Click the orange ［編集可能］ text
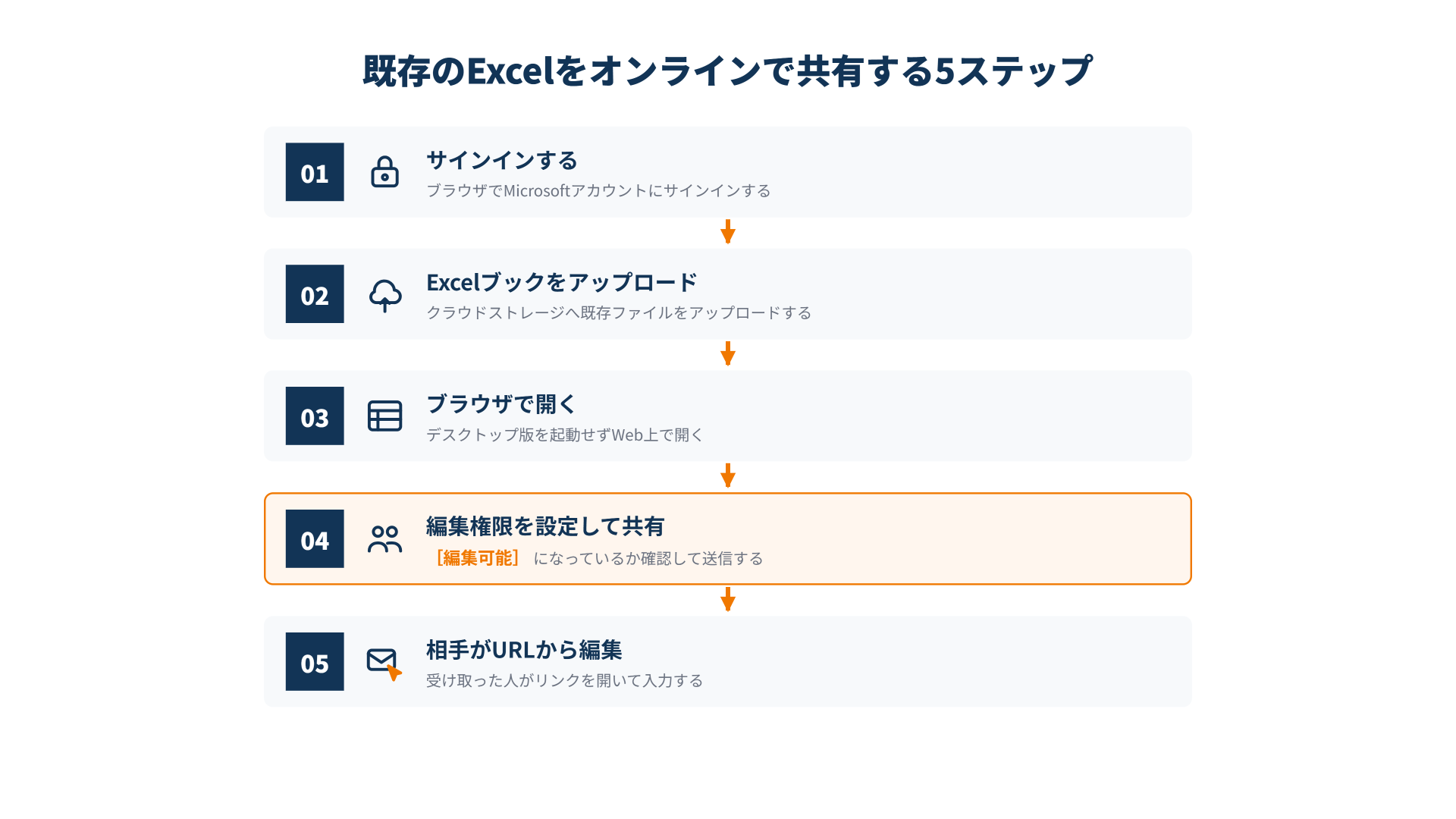This screenshot has height=819, width=1456. 477,559
